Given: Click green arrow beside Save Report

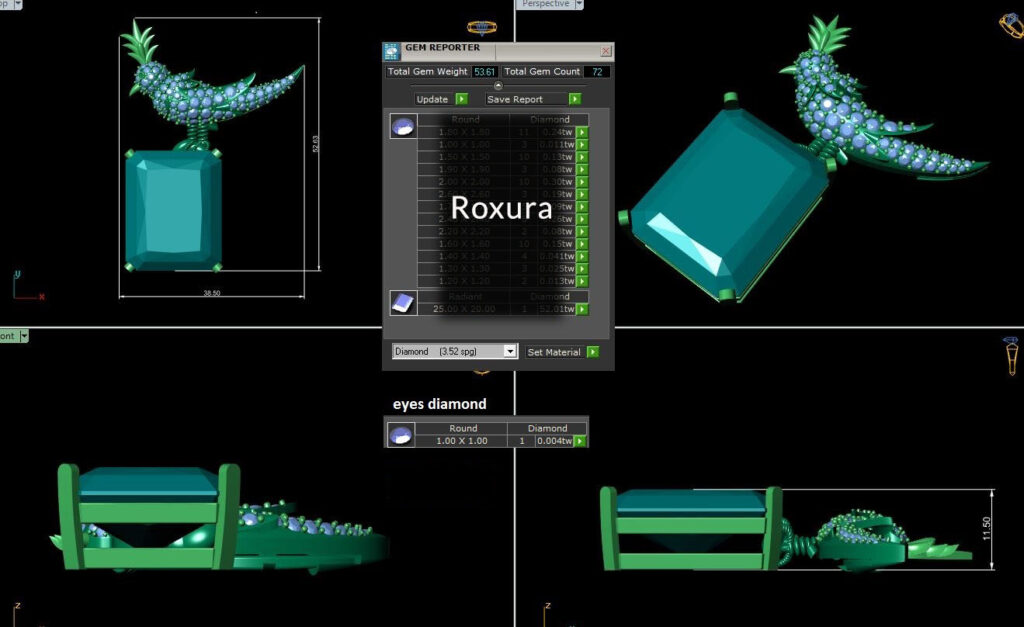Looking at the screenshot, I should pos(575,99).
